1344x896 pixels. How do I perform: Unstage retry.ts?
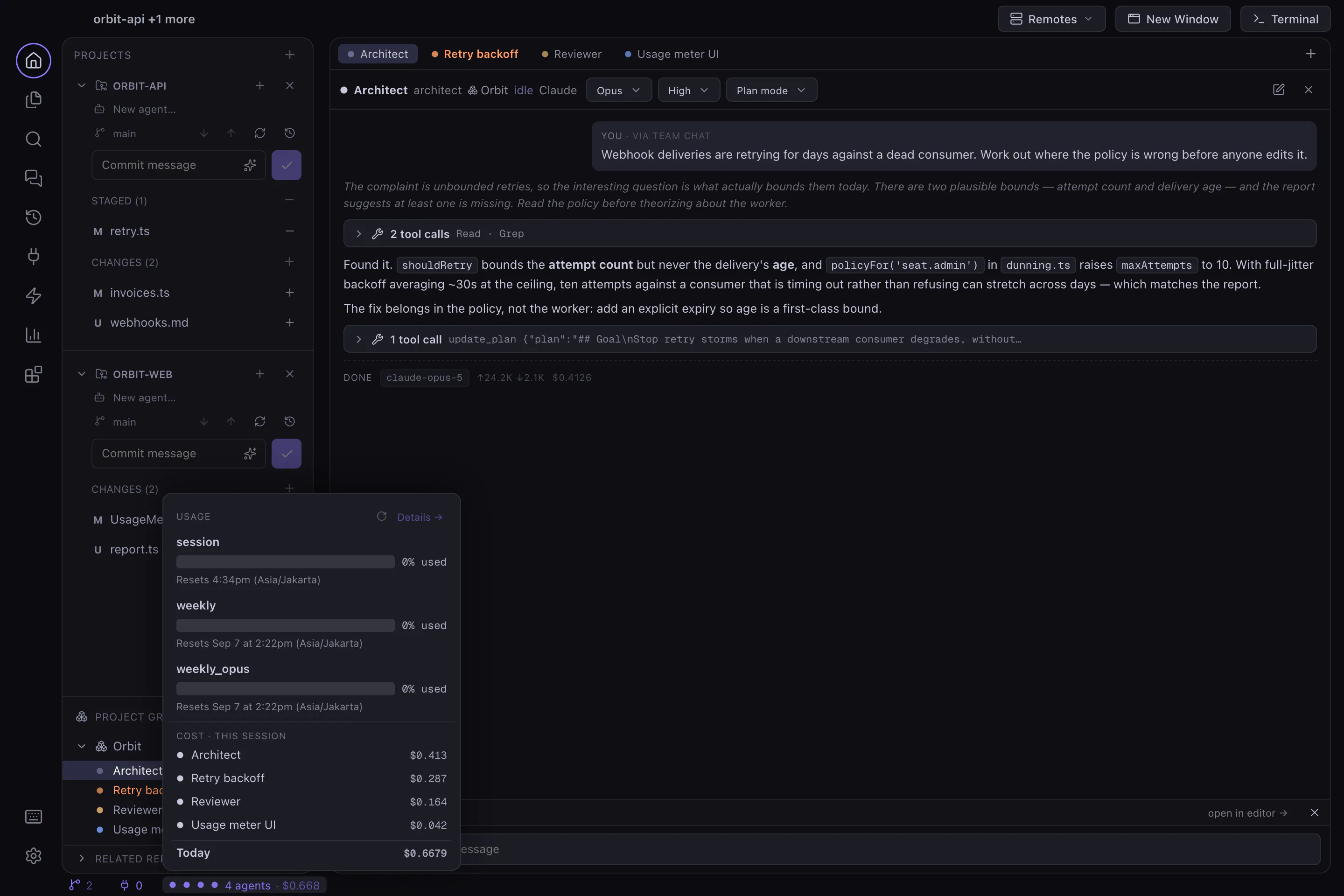[290, 231]
